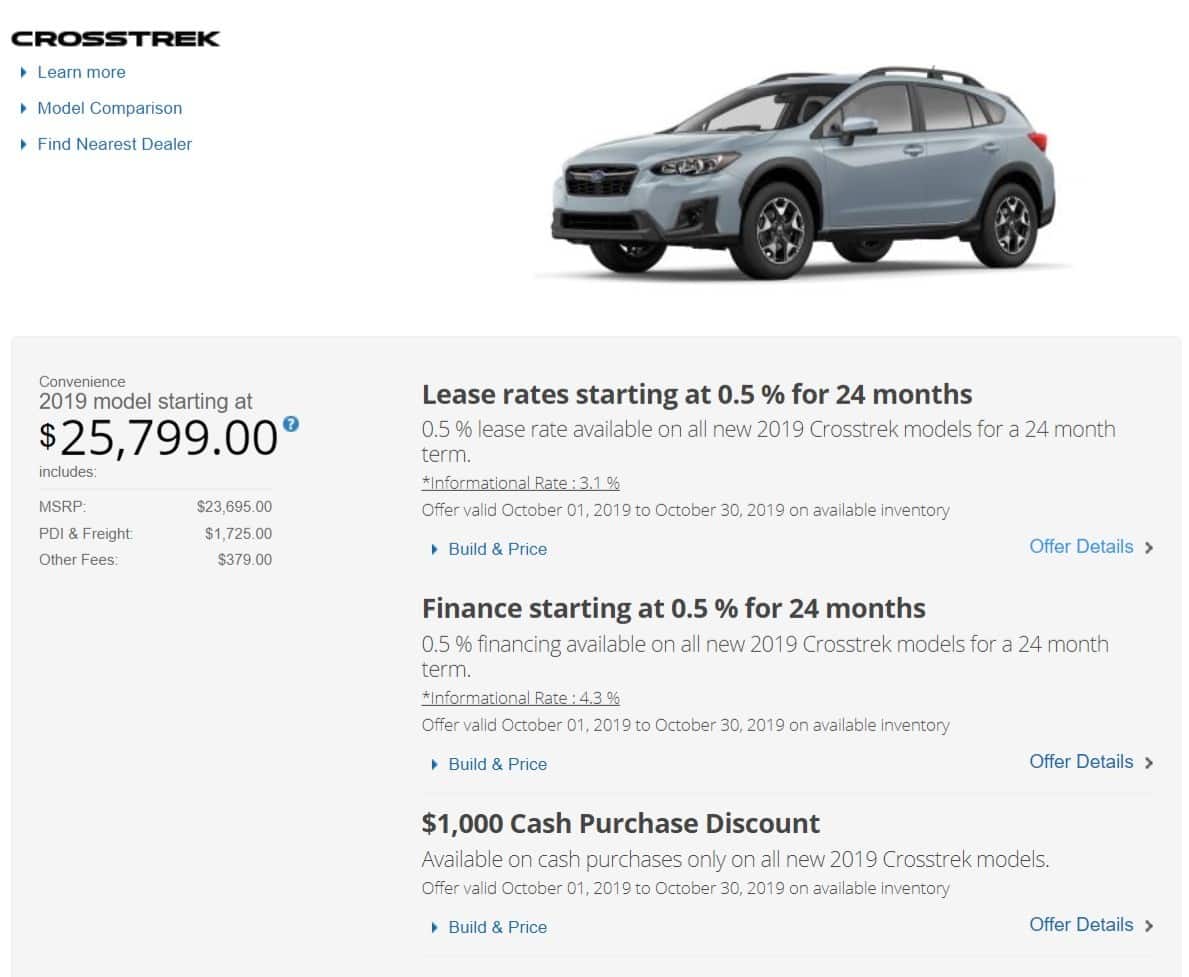The image size is (1189, 977).
Task: Open the Model Comparison link
Action: point(109,108)
